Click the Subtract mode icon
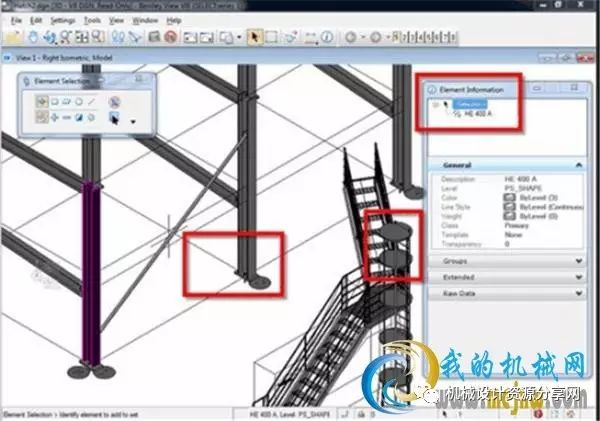 click(66, 118)
